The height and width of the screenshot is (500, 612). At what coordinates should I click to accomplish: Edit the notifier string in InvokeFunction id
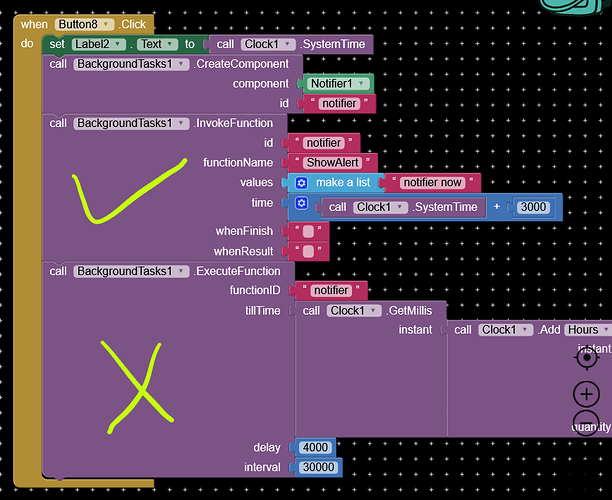click(x=324, y=143)
